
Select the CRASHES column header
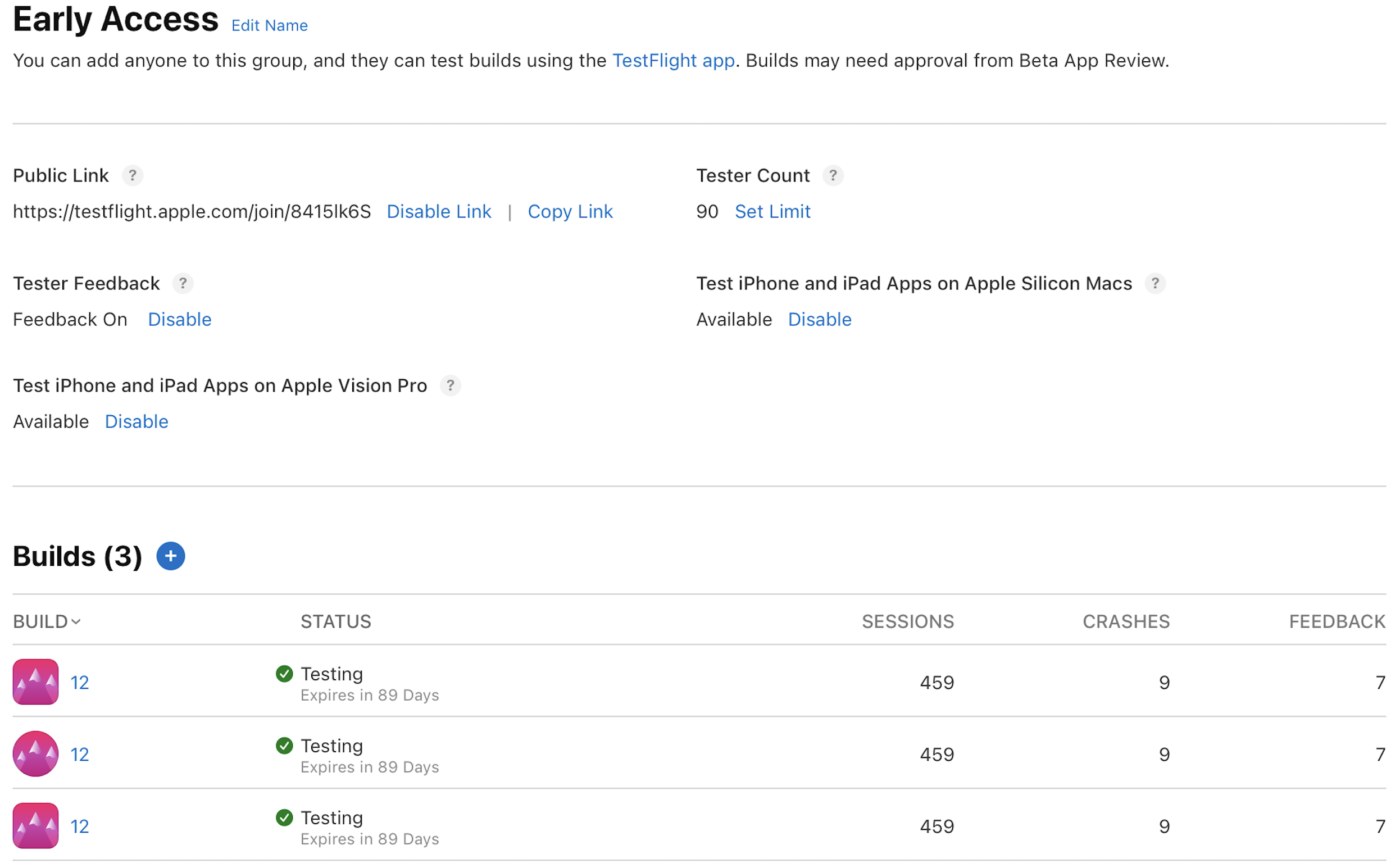tap(1125, 621)
